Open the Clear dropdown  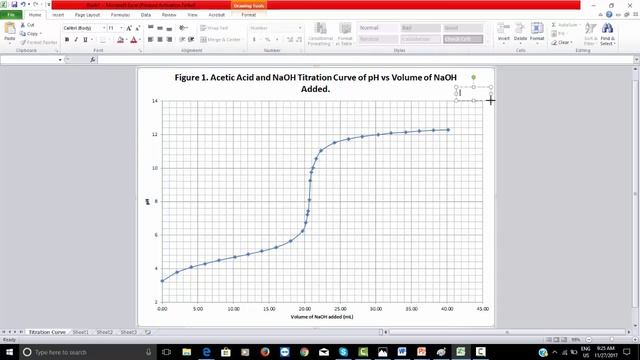coord(563,42)
